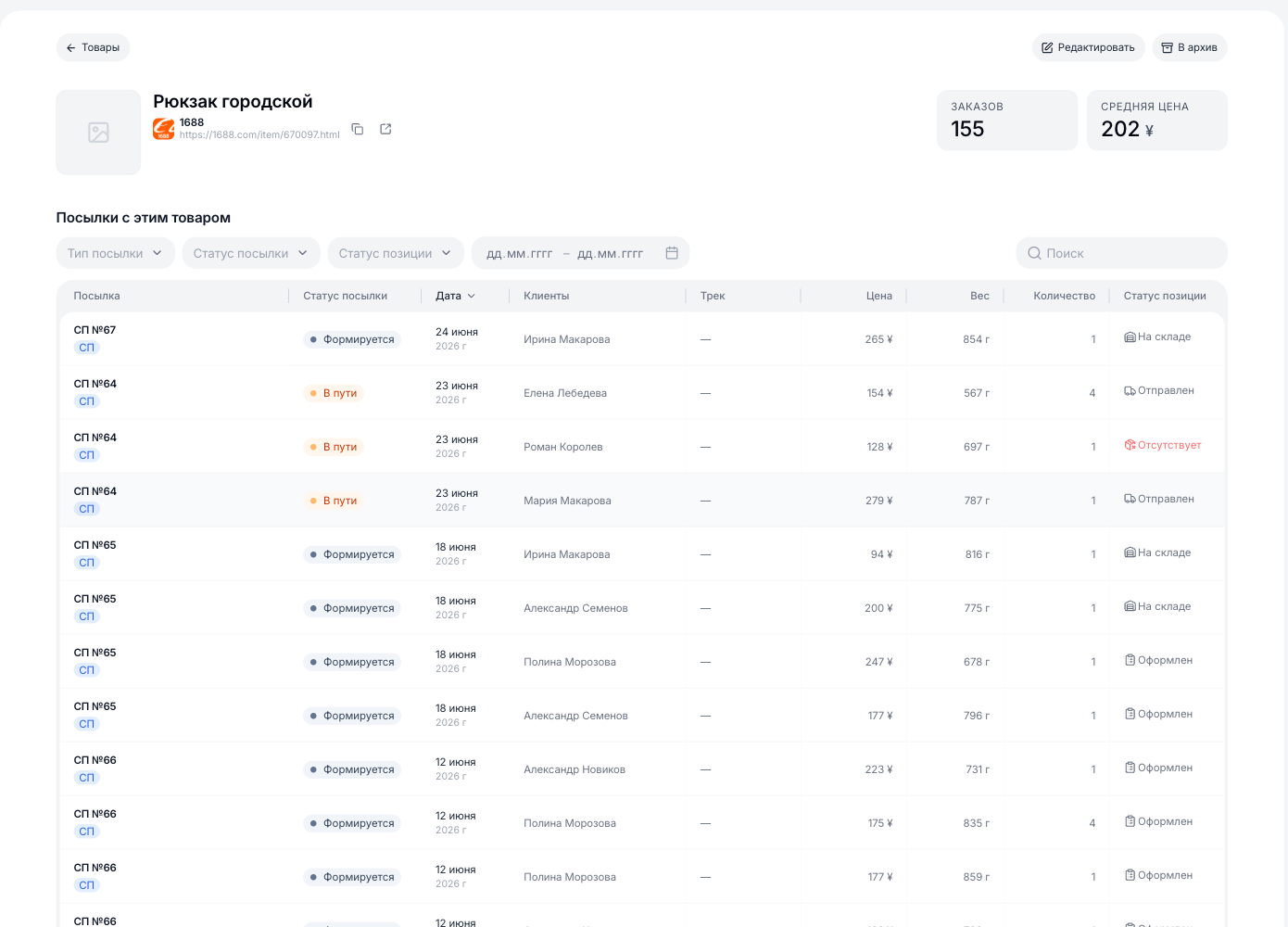Click the weight 697 г

coord(977,447)
